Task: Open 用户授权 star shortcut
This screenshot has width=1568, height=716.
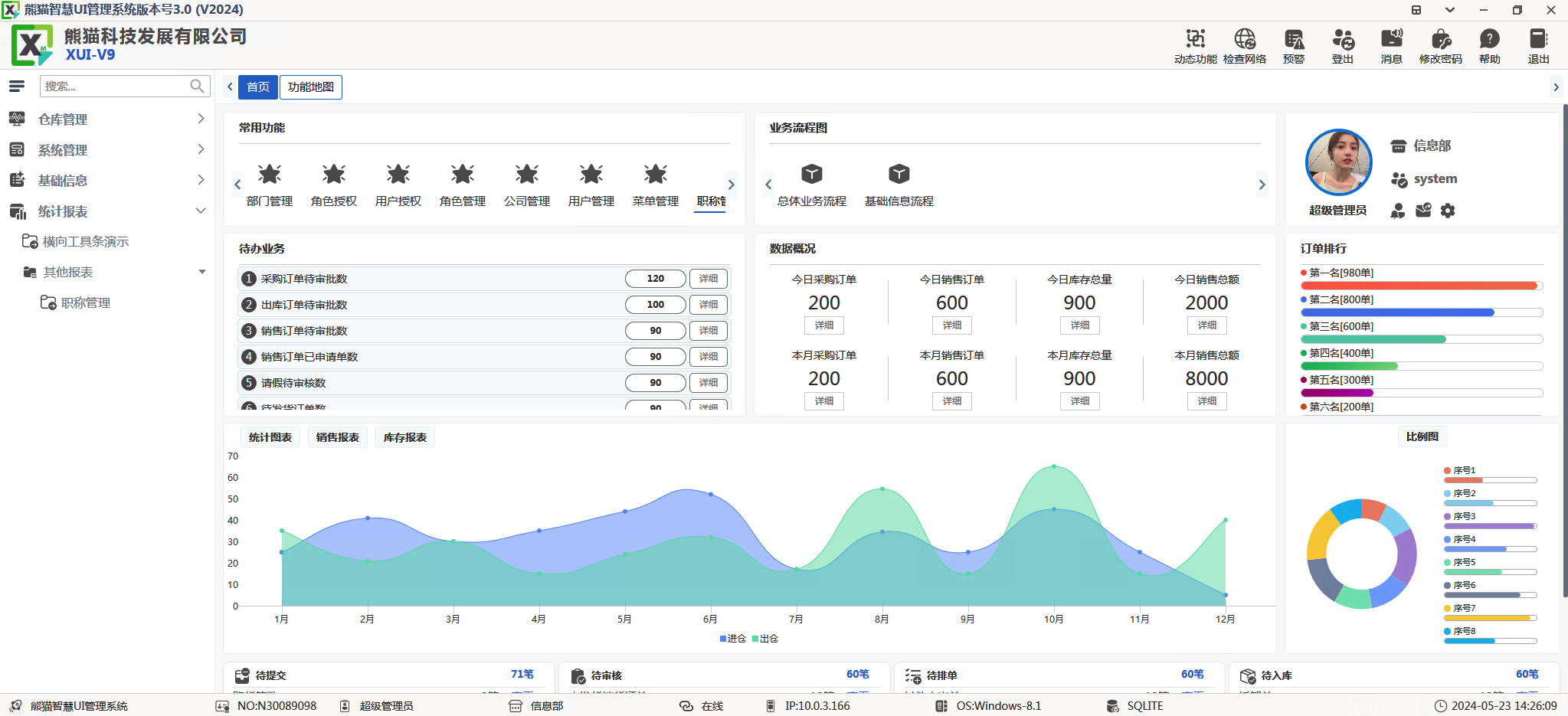Action: (398, 175)
